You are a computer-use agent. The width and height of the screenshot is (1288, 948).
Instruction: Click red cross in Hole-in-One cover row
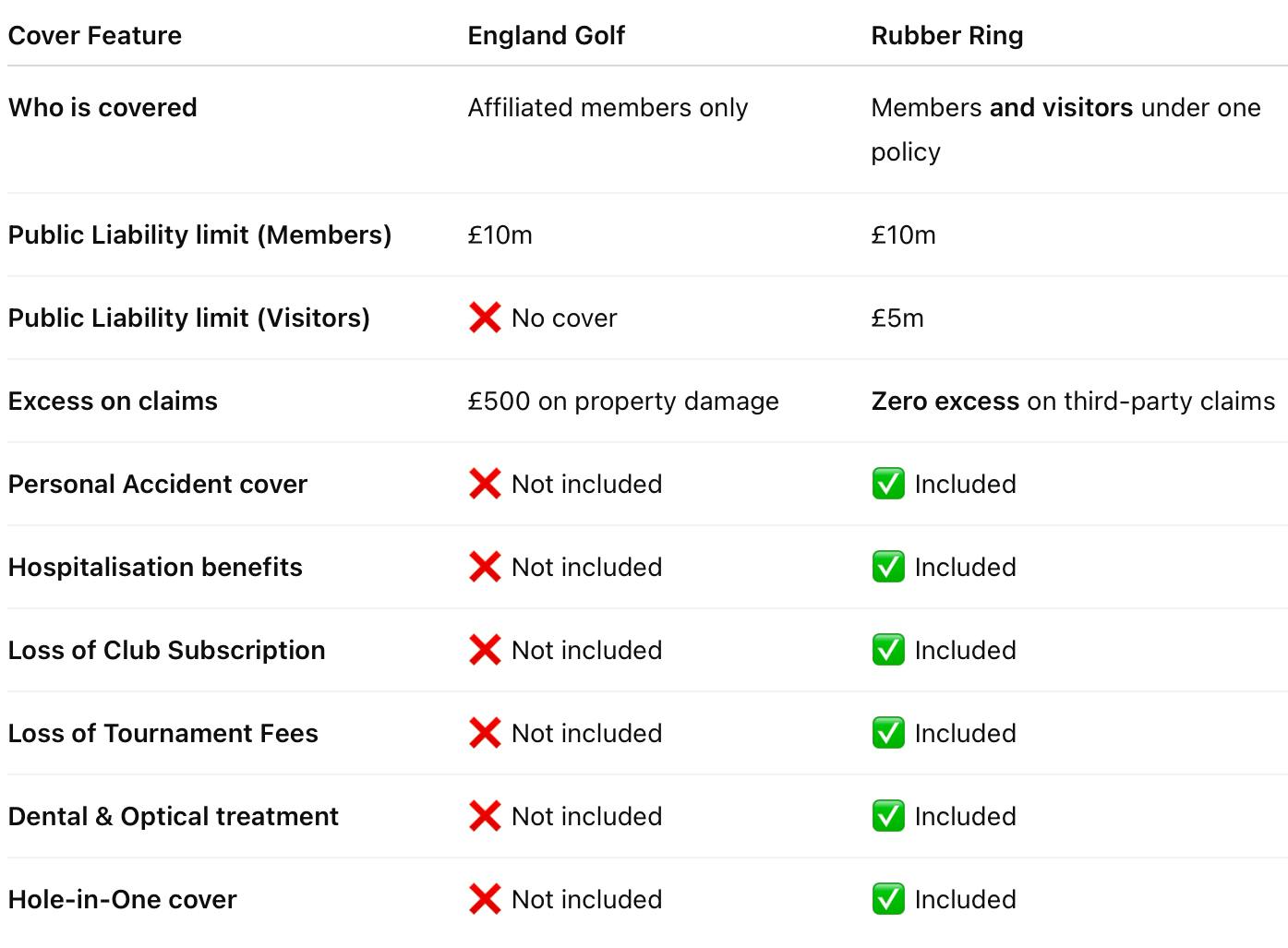click(485, 899)
